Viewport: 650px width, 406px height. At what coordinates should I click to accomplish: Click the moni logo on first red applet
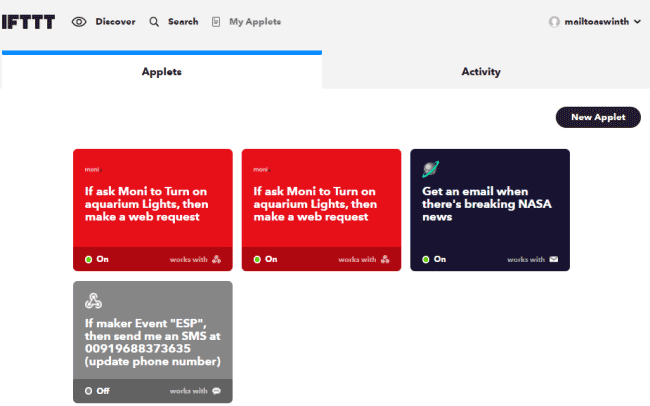[x=93, y=169]
